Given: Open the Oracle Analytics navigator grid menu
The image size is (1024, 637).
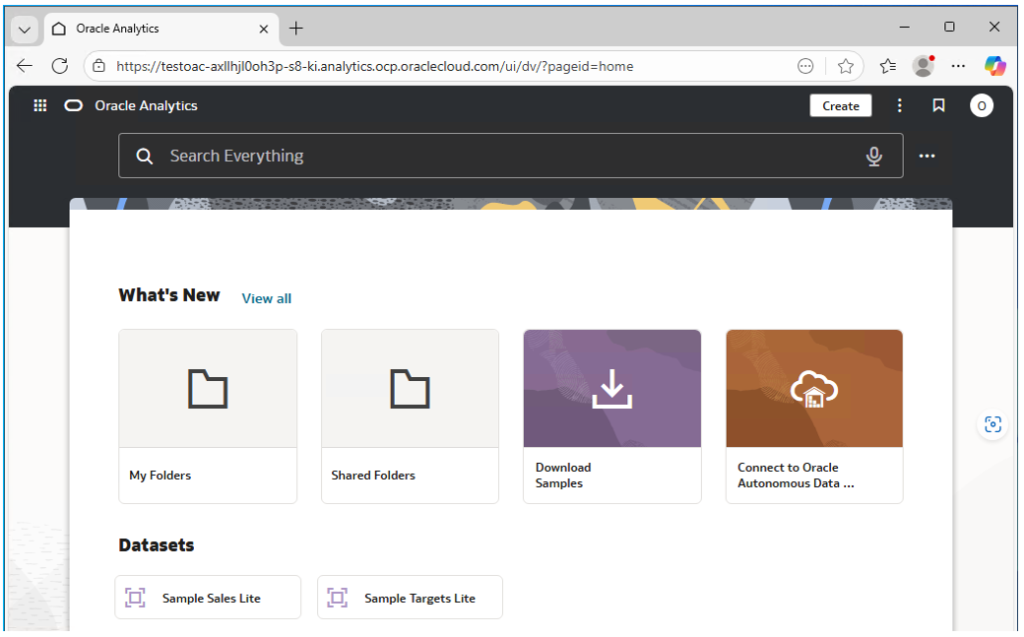Looking at the screenshot, I should tap(40, 106).
